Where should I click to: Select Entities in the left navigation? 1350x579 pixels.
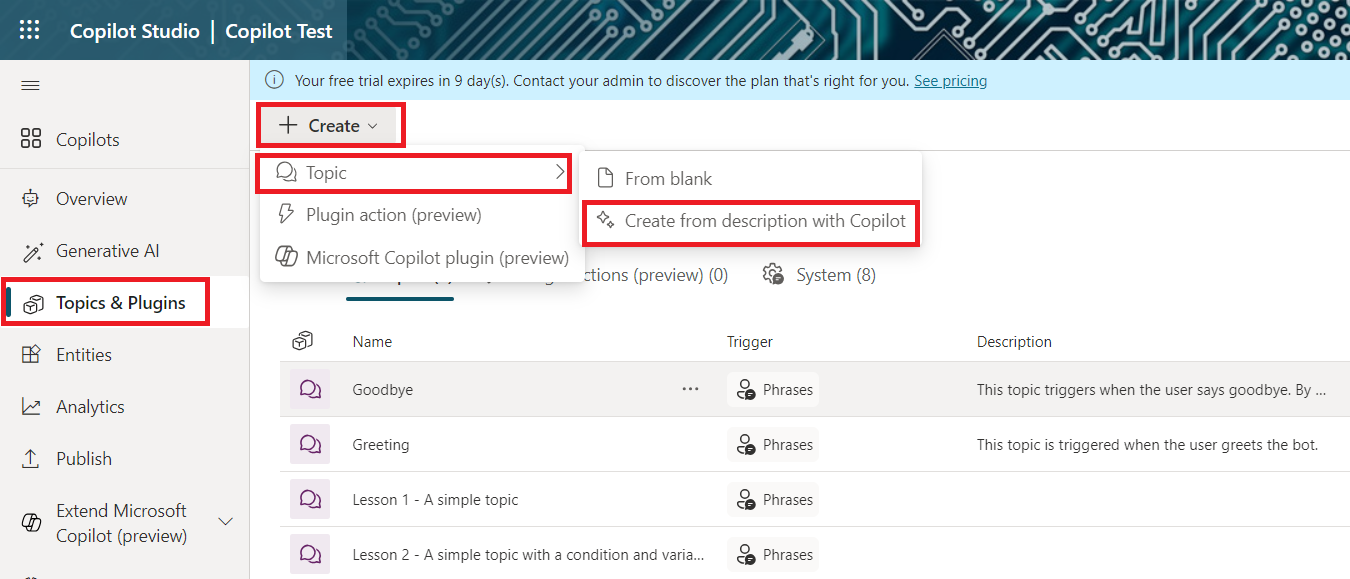click(x=83, y=355)
